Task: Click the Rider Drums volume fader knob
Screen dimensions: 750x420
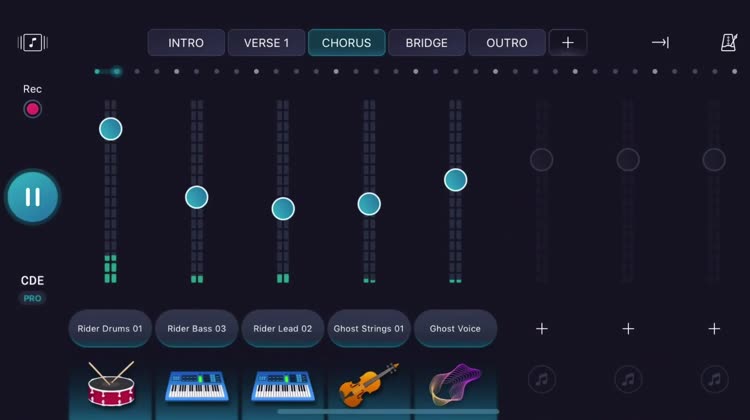Action: click(x=110, y=128)
